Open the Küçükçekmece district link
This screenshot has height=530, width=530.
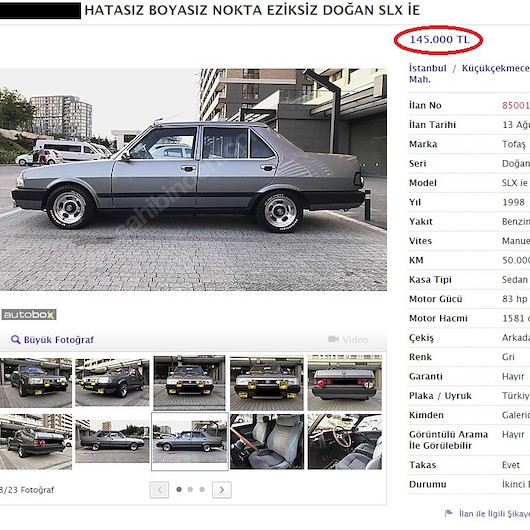click(x=496, y=68)
